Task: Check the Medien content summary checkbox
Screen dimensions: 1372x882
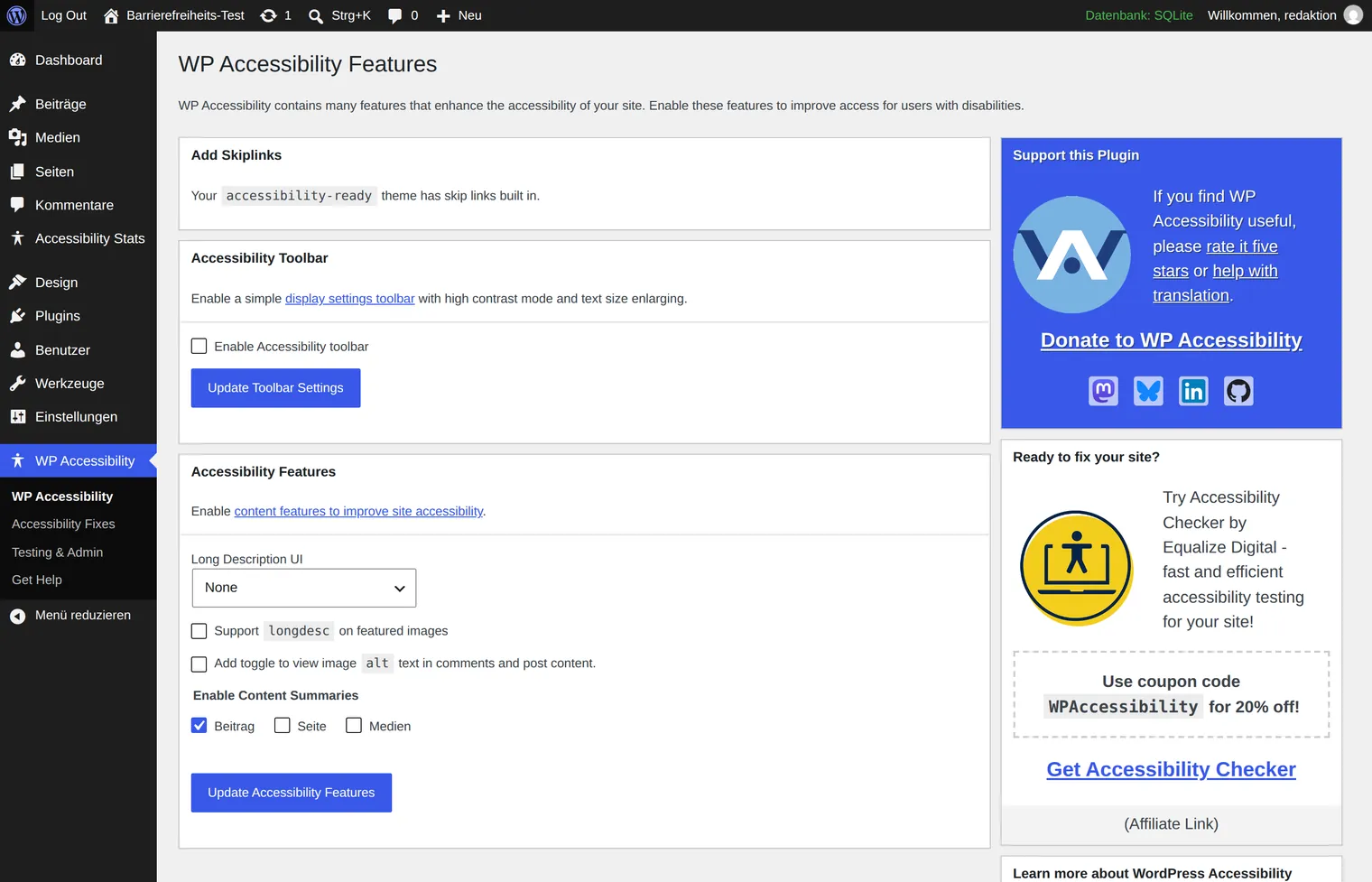Action: [354, 726]
